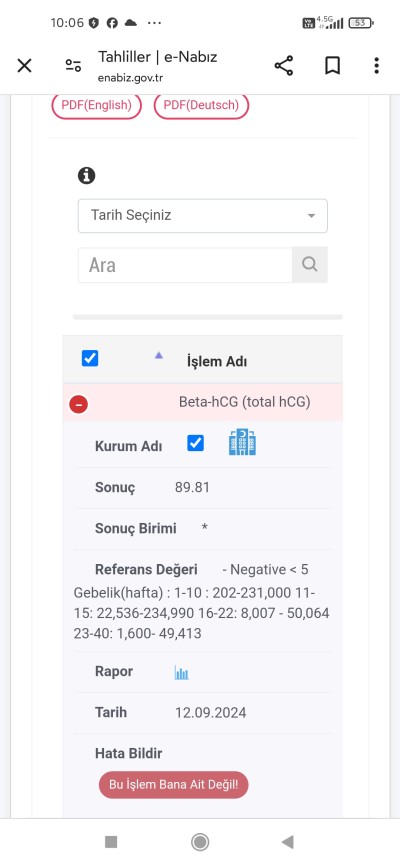The width and height of the screenshot is (400, 866).
Task: Open the three-dot overflow menu
Action: coord(376,66)
